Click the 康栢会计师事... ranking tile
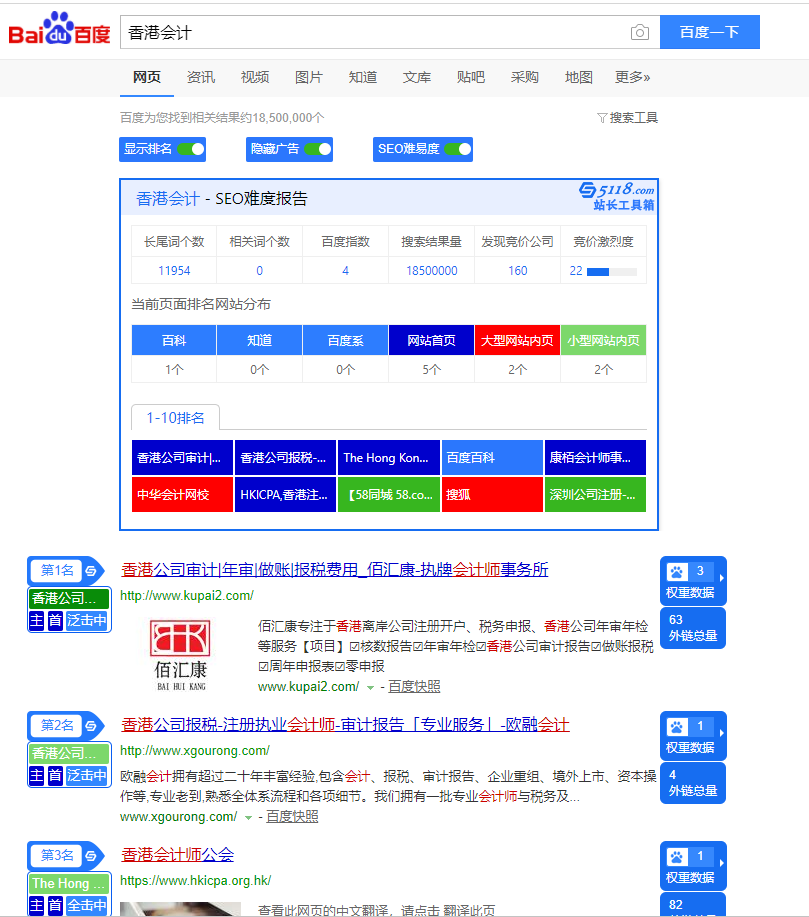Screen dimensions: 809x917 595,457
